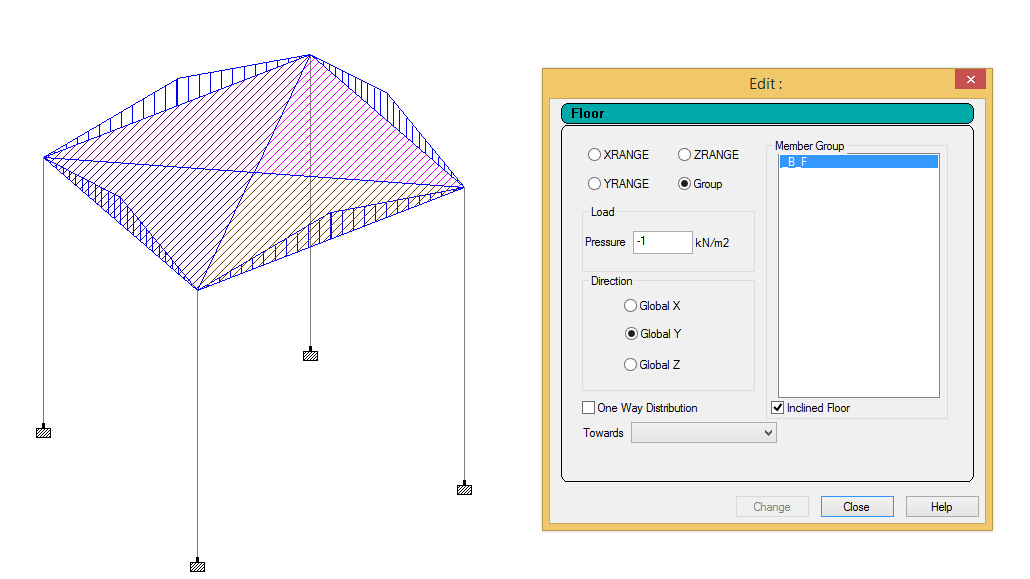Viewport: 1030px width, 579px height.
Task: Click the greyed Change button
Action: click(772, 507)
